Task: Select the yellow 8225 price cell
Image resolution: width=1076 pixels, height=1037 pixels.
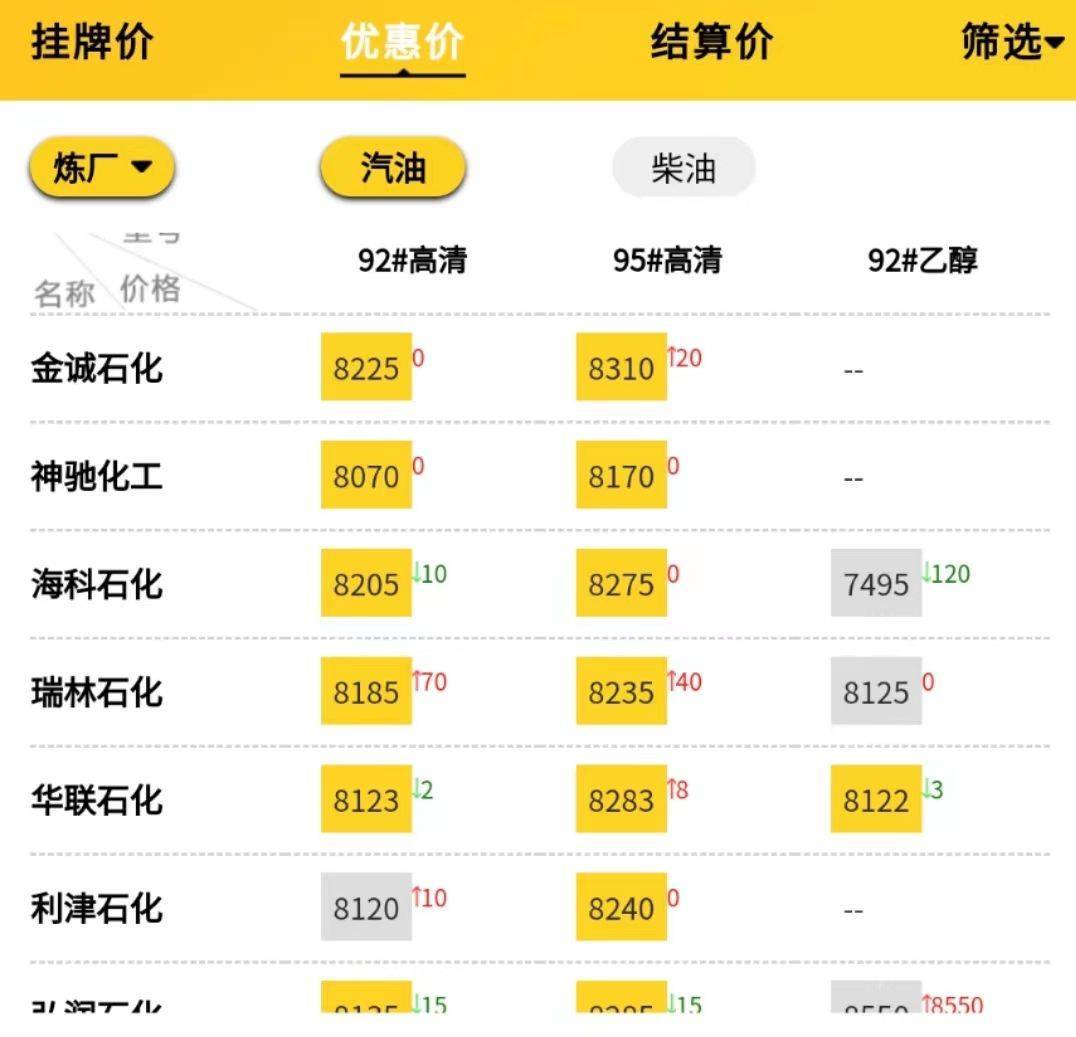Action: (365, 368)
